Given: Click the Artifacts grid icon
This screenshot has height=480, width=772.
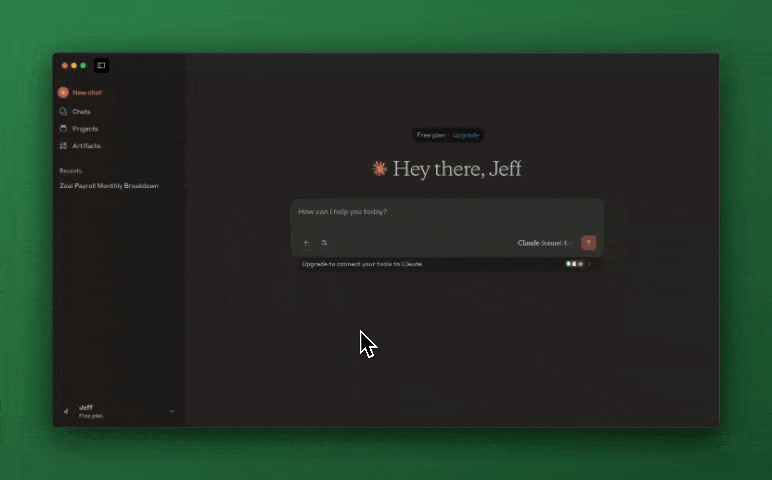Looking at the screenshot, I should [64, 146].
